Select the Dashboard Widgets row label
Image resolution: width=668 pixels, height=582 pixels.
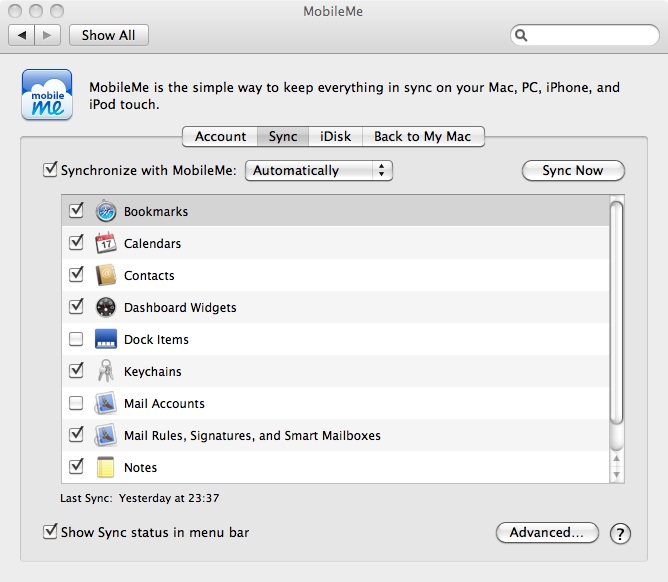click(180, 308)
